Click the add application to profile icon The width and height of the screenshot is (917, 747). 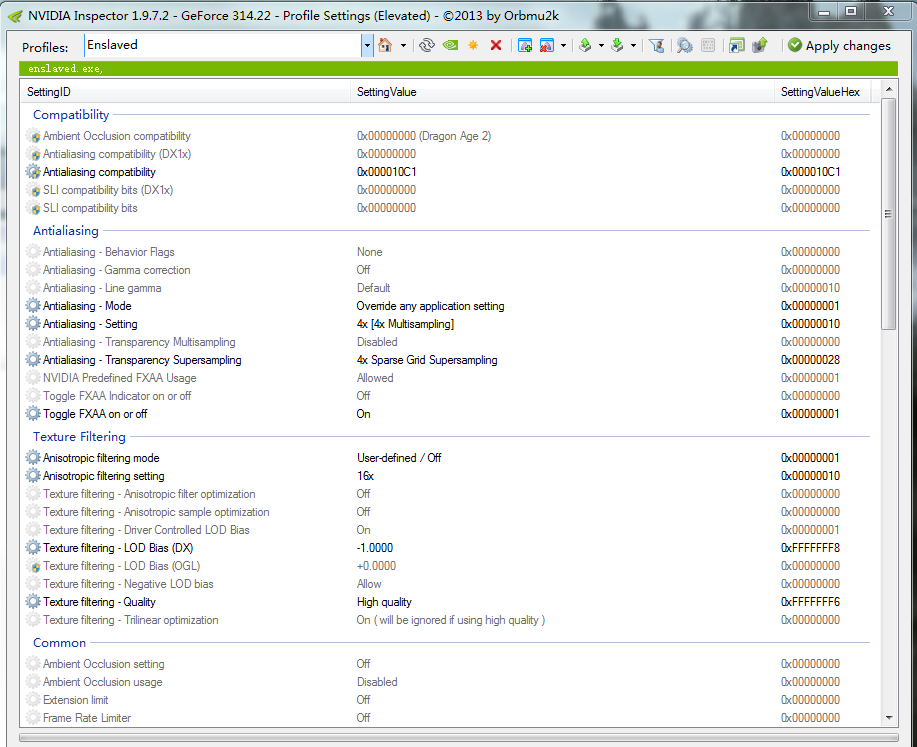pyautogui.click(x=525, y=45)
